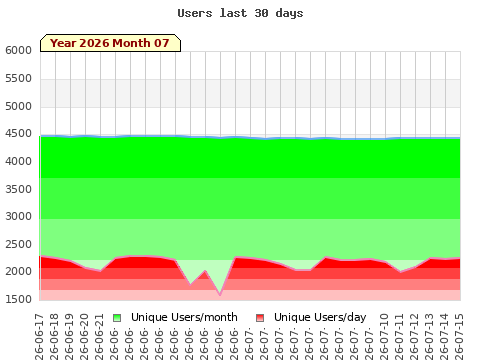Click the 26-07-10 date label
The height and width of the screenshot is (360, 480).
tap(384, 337)
